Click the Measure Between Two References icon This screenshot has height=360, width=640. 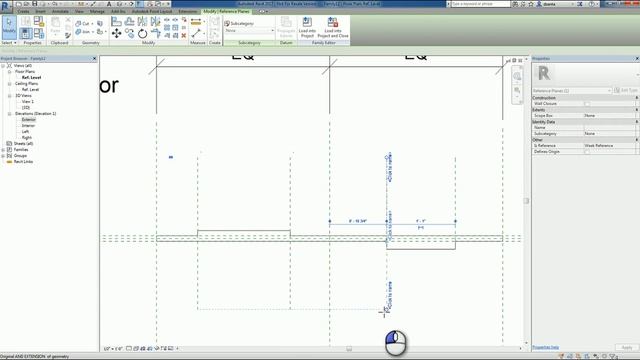196,33
